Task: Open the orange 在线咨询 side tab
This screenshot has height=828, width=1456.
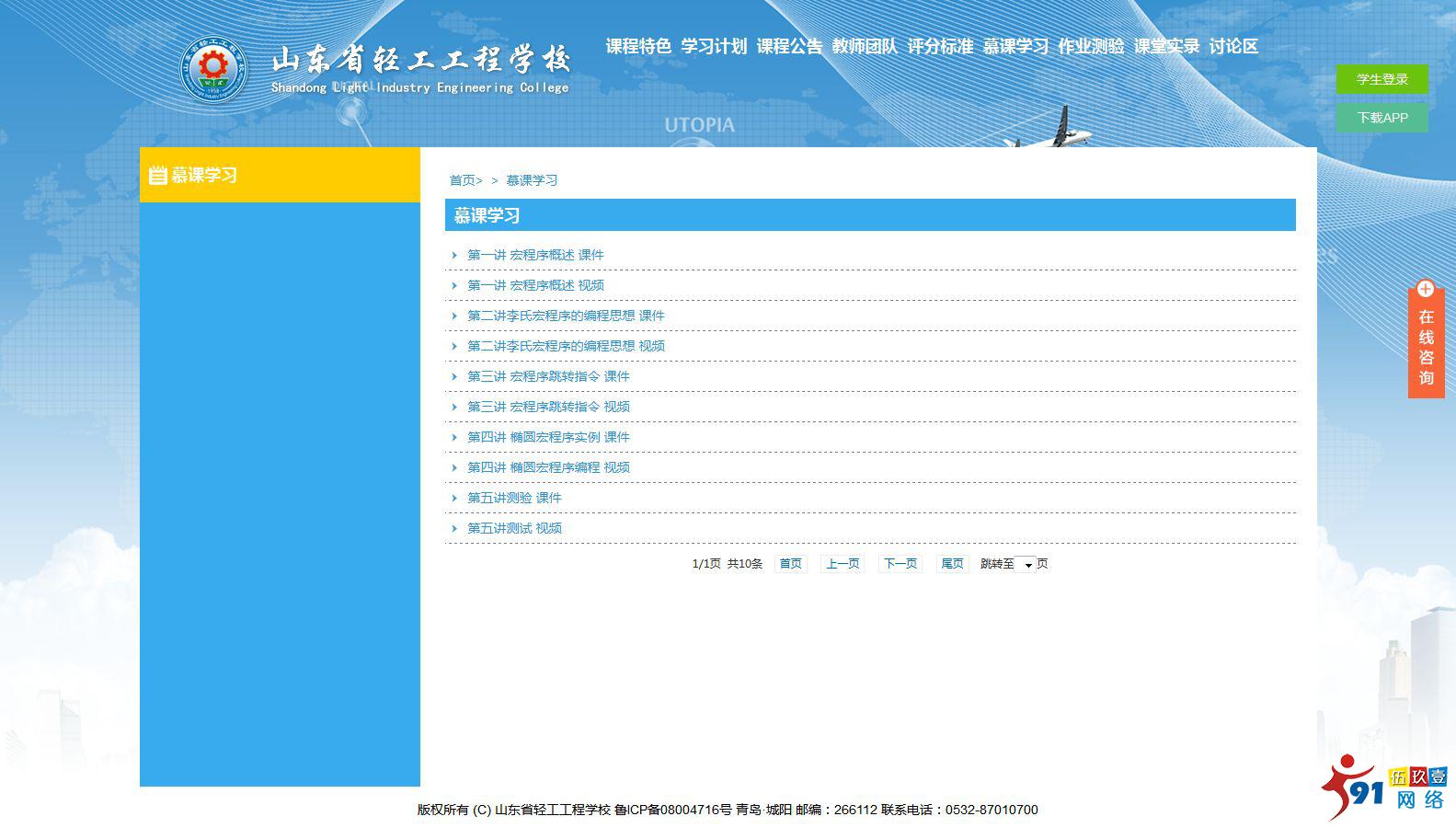Action: pos(1426,344)
